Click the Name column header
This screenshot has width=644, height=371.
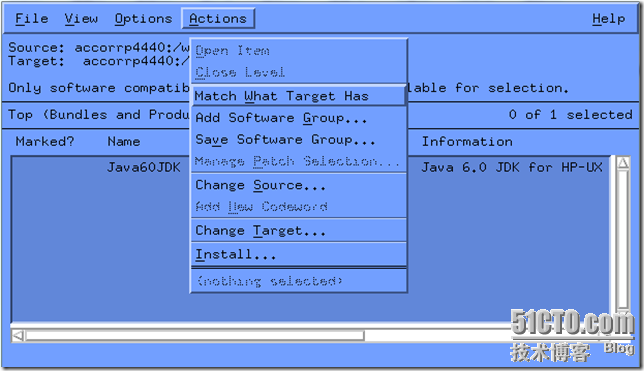(x=124, y=142)
